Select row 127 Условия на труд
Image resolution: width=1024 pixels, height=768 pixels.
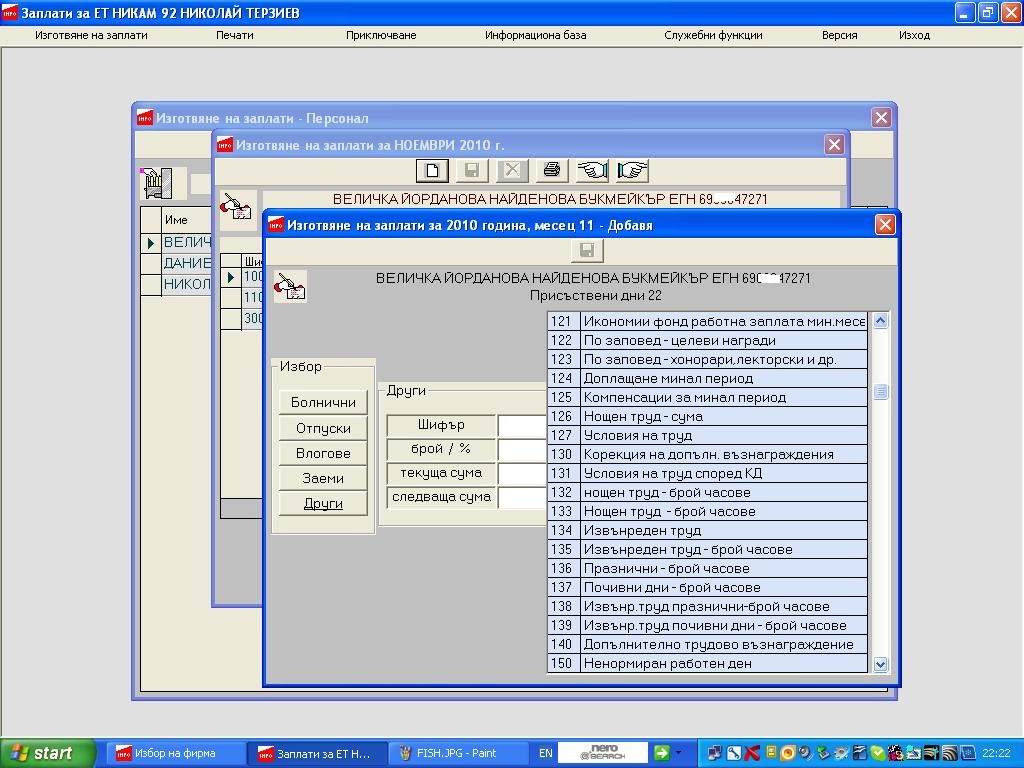pyautogui.click(x=707, y=435)
